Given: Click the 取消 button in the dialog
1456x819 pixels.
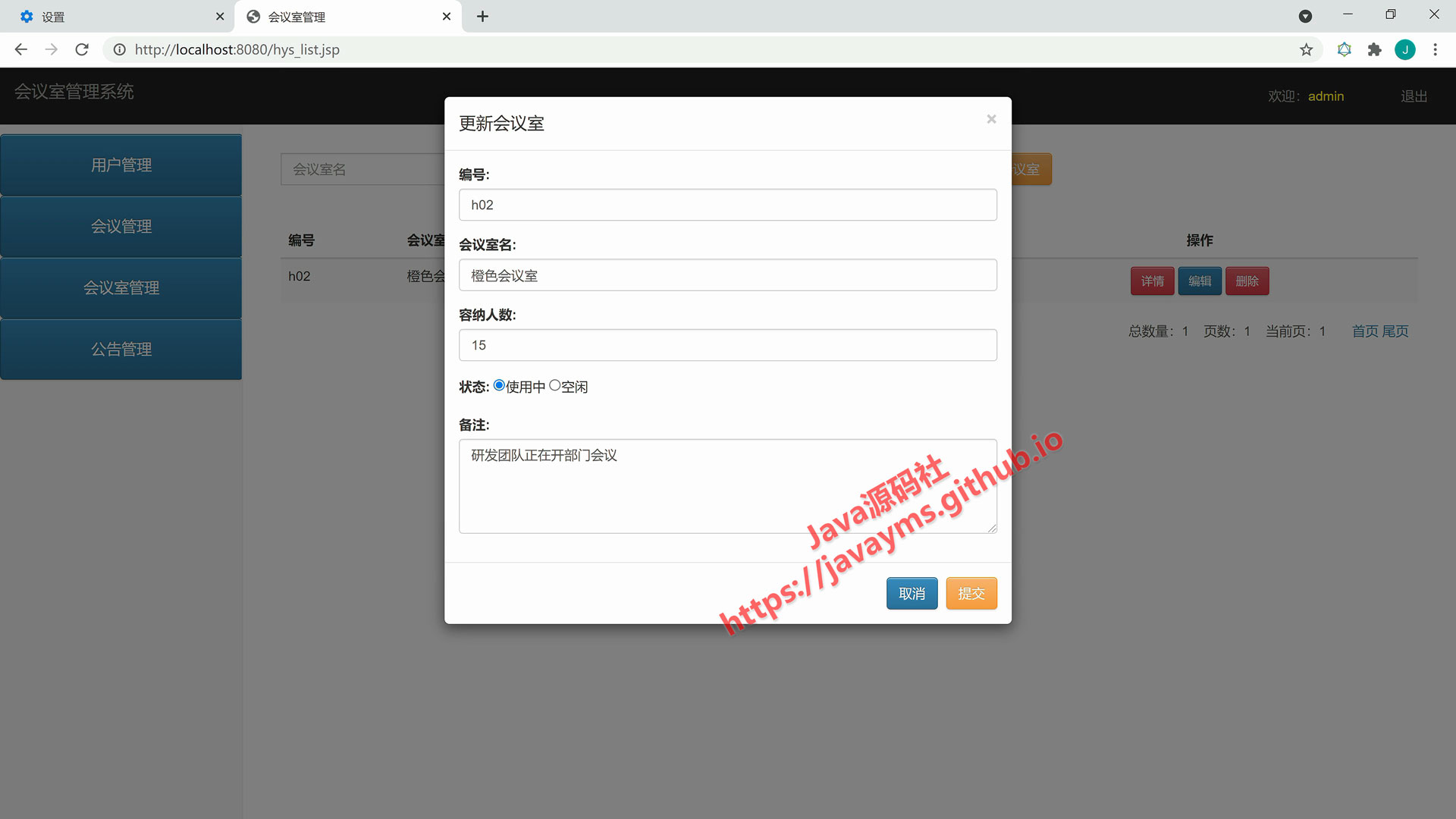Looking at the screenshot, I should 912,593.
